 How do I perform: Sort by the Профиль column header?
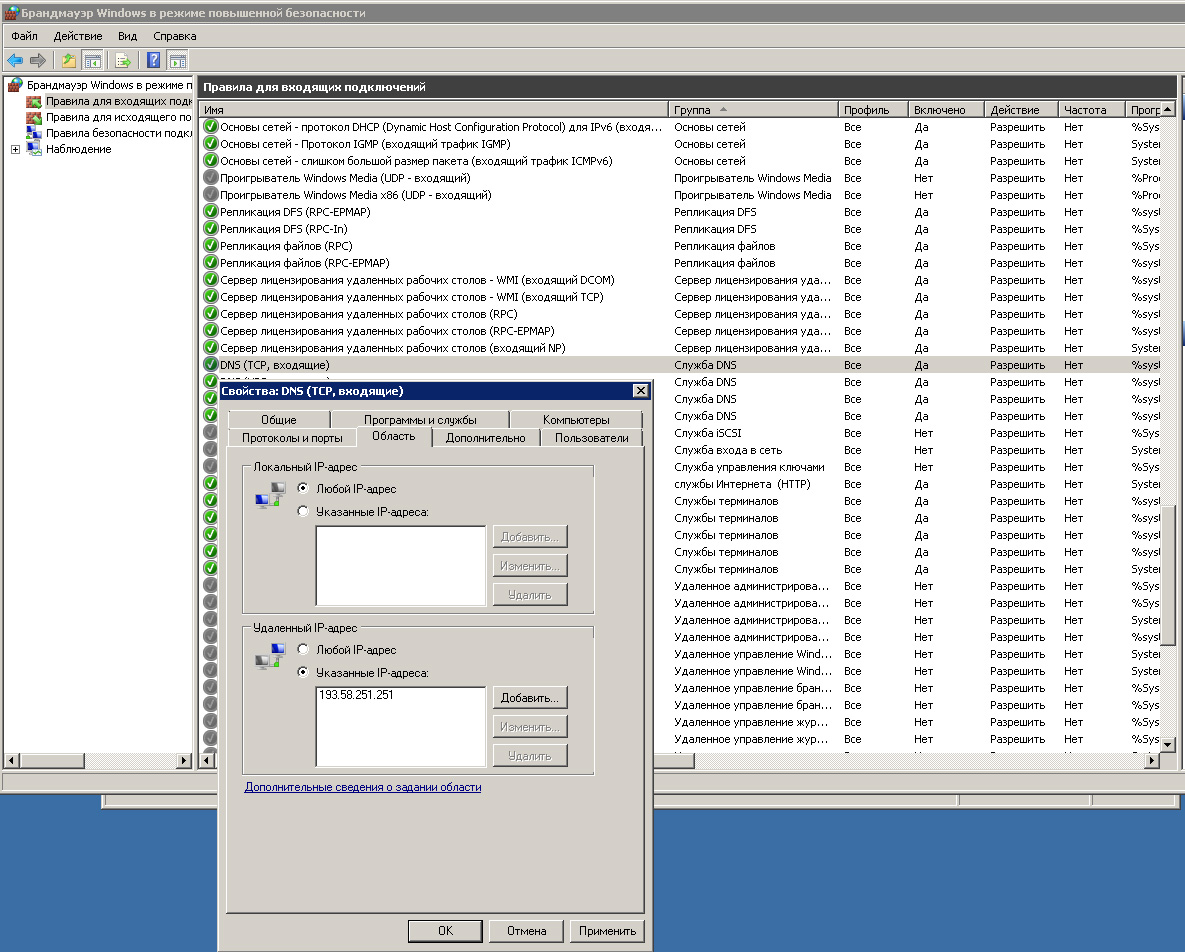(873, 110)
